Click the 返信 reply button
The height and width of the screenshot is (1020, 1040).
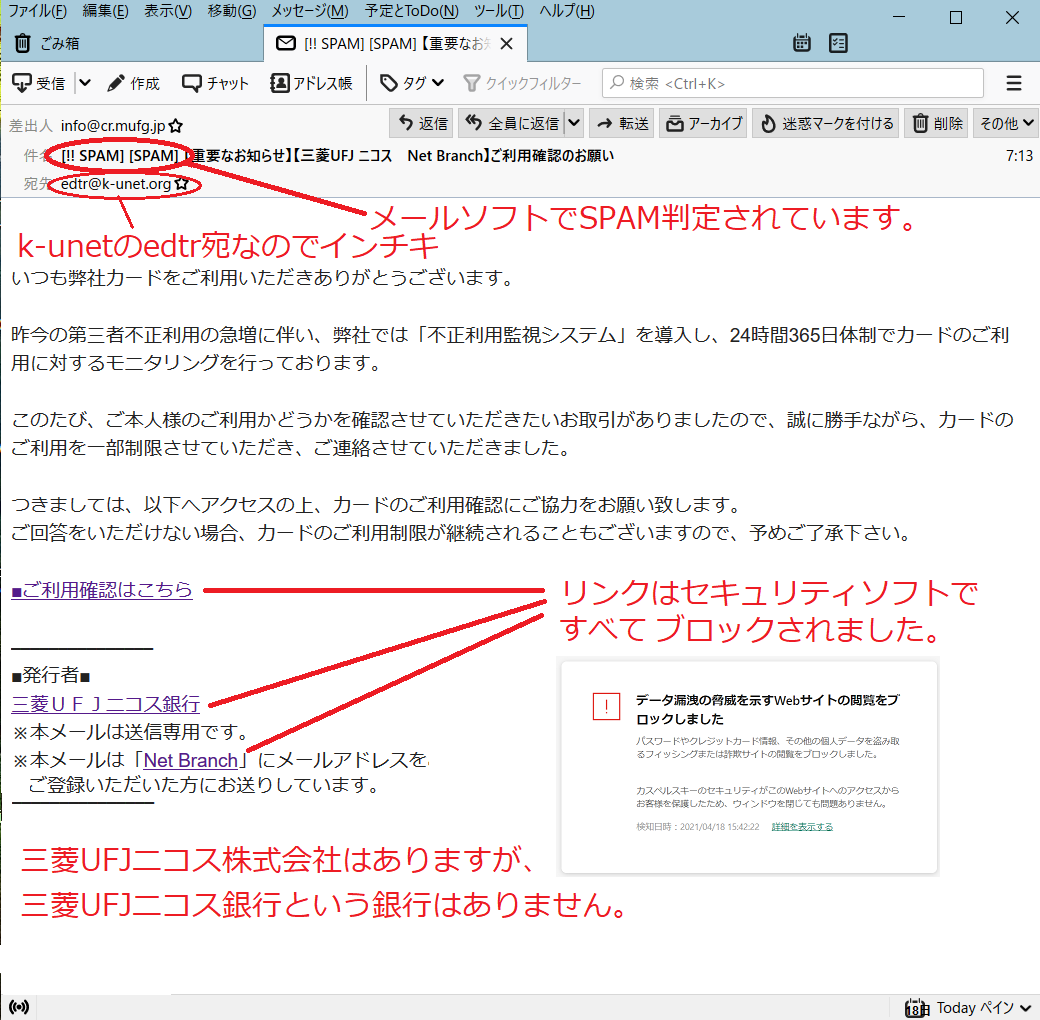(422, 123)
